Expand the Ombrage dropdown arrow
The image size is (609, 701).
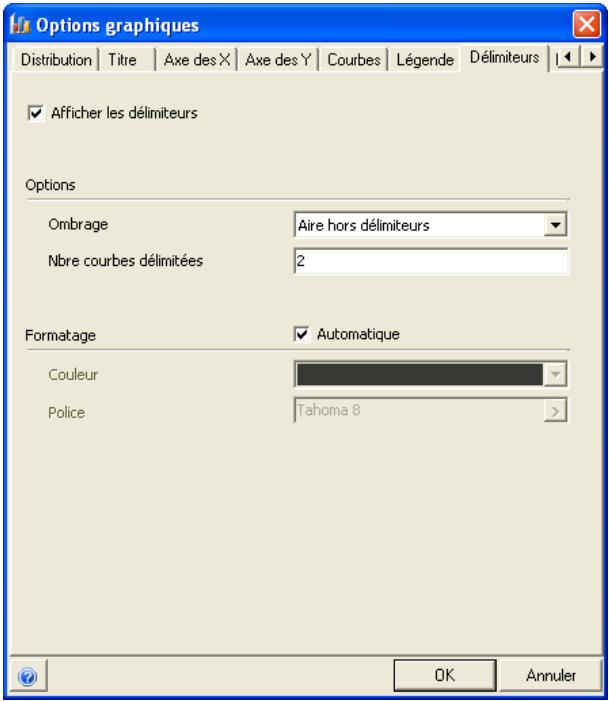[555, 225]
